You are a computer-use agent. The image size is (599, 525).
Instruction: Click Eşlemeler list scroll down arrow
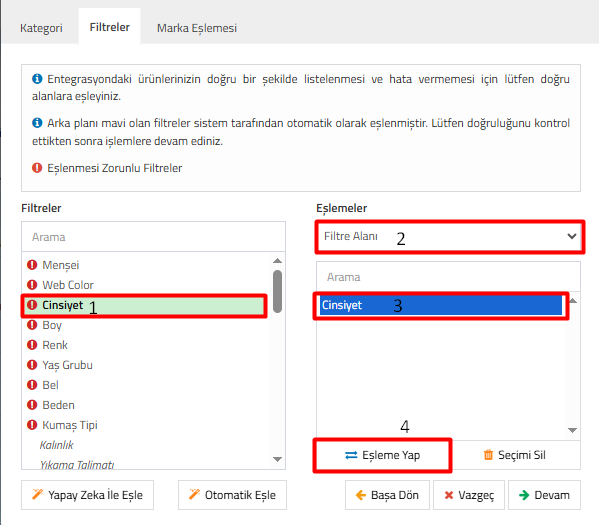point(572,430)
